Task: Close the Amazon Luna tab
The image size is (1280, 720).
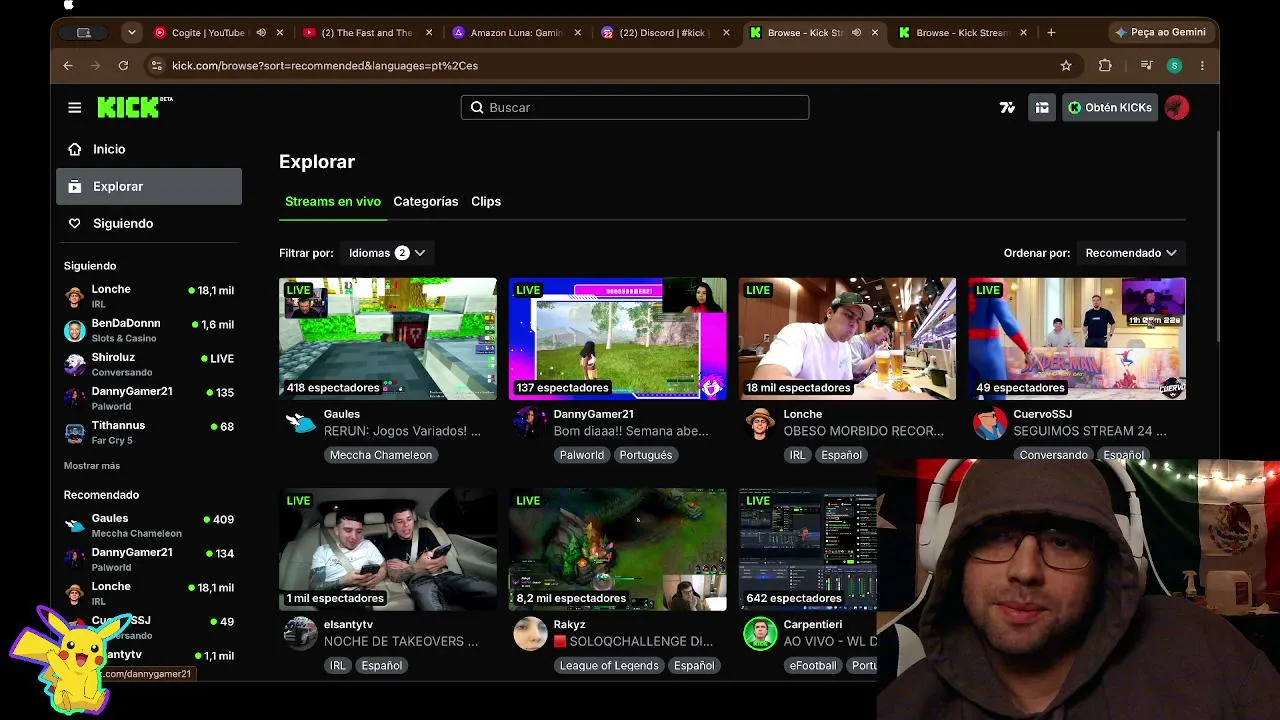Action: pyautogui.click(x=578, y=33)
